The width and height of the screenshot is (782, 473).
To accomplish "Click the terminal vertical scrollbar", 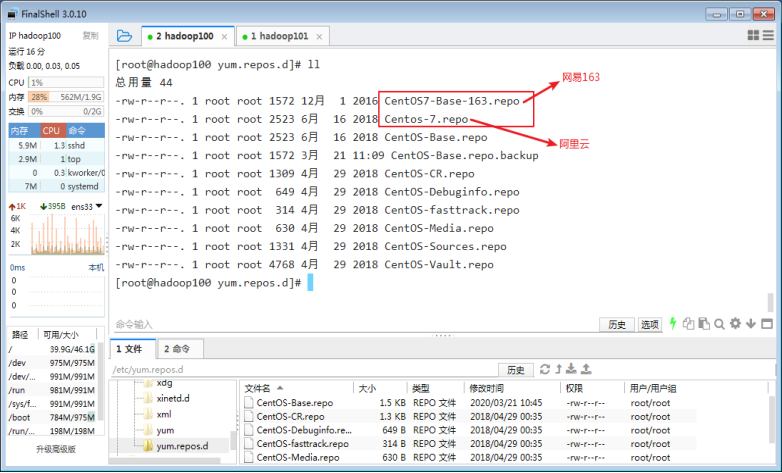I will point(771,302).
